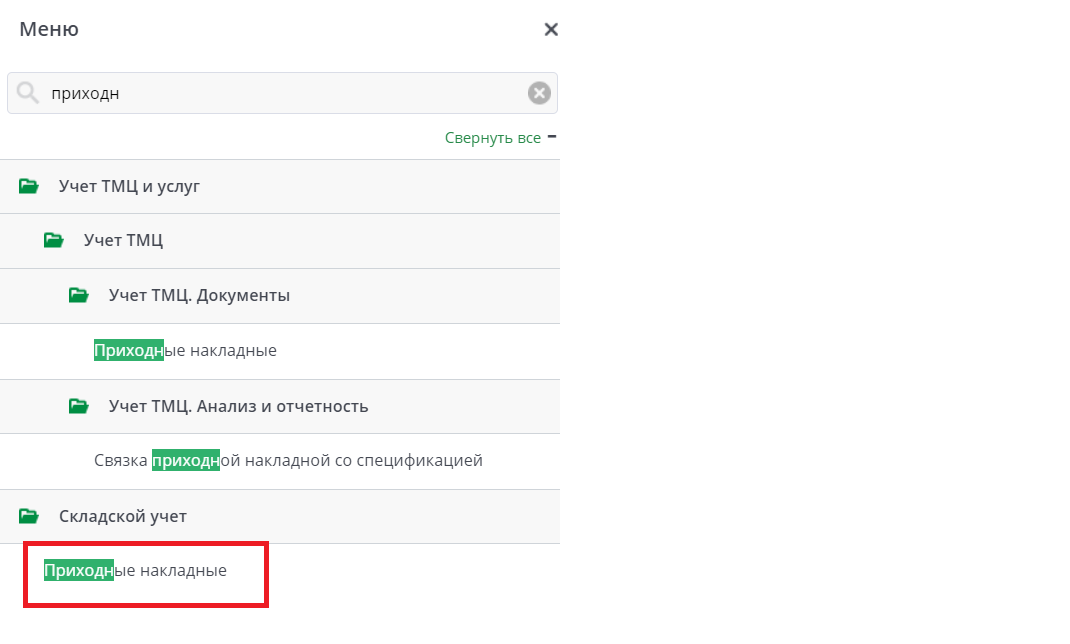This screenshot has width=1070, height=644.
Task: Click the magnifier icon in the search box
Action: pyautogui.click(x=28, y=93)
